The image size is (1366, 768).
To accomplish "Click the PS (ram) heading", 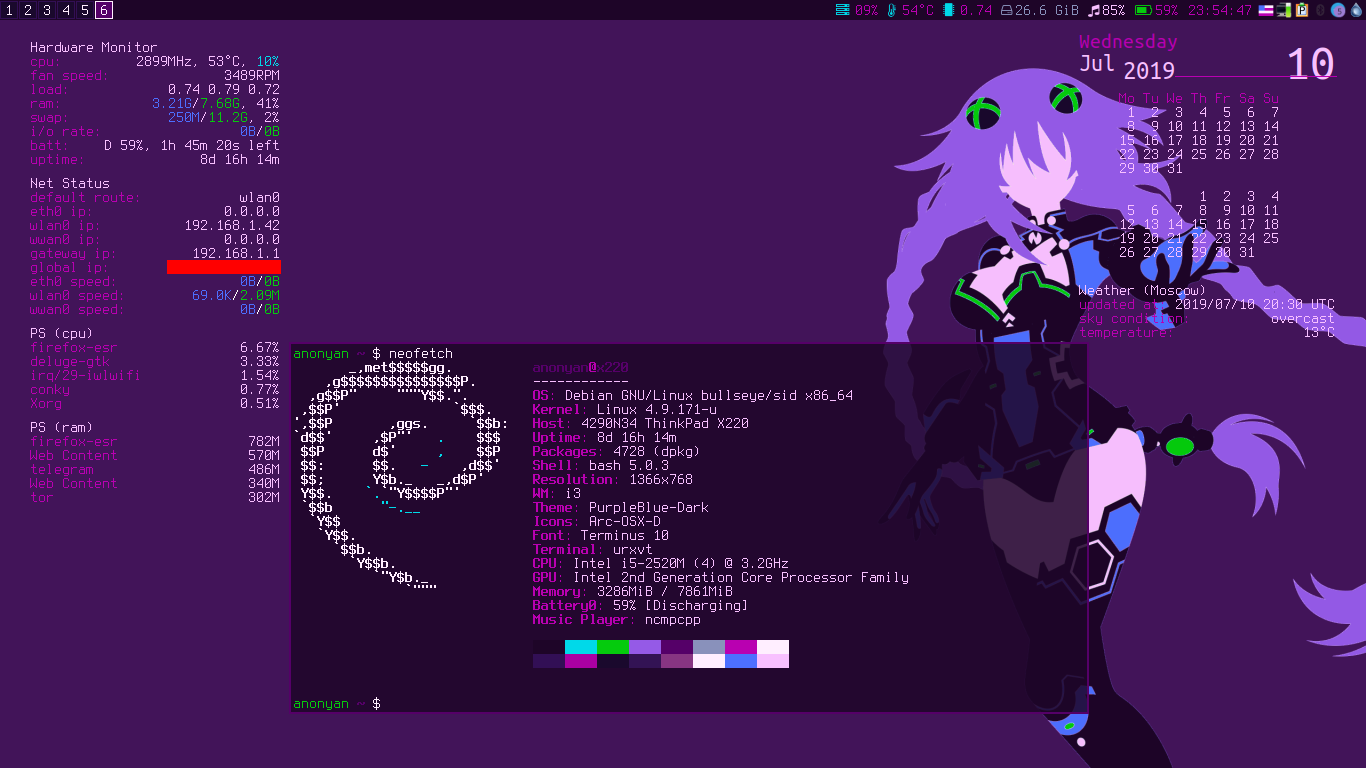I will [61, 427].
